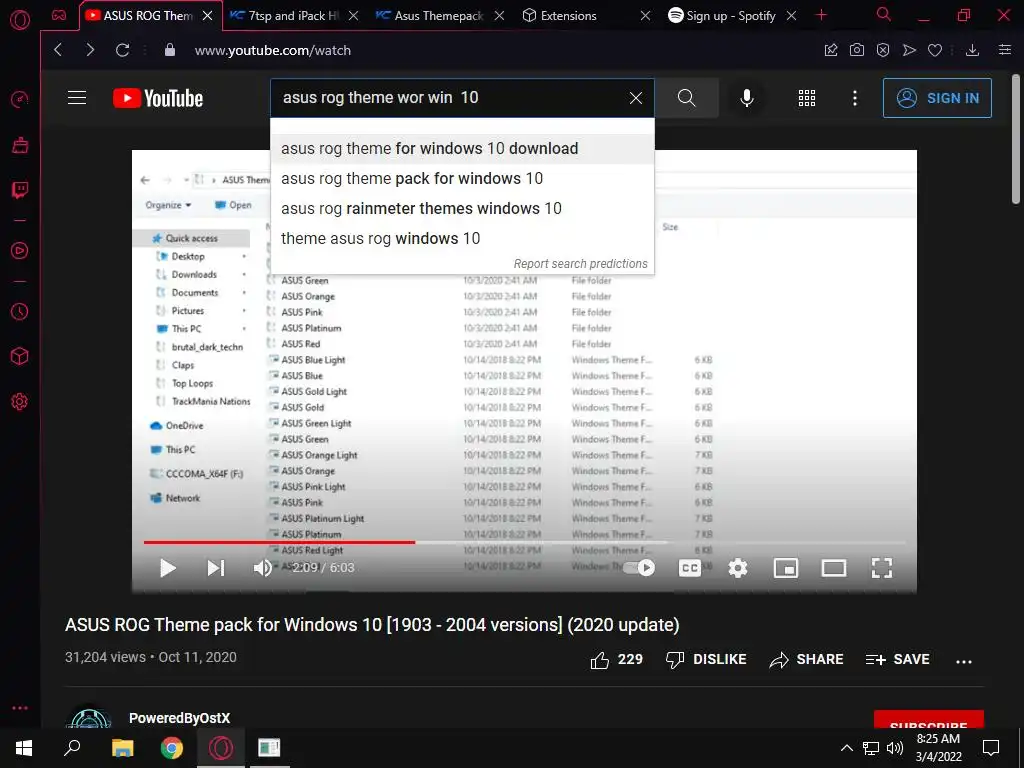Screen dimensions: 1024x768
Task: Click Report search predictions link
Action: (x=581, y=264)
